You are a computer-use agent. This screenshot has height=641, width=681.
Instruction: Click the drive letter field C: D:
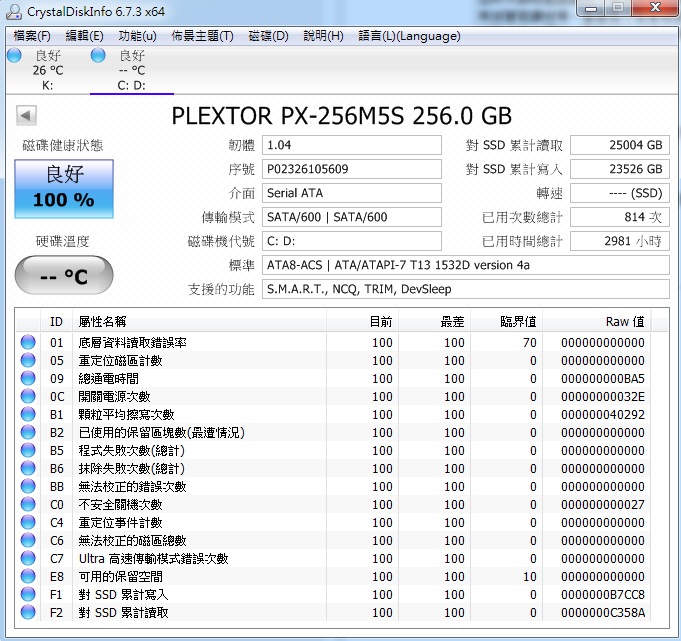pos(351,241)
